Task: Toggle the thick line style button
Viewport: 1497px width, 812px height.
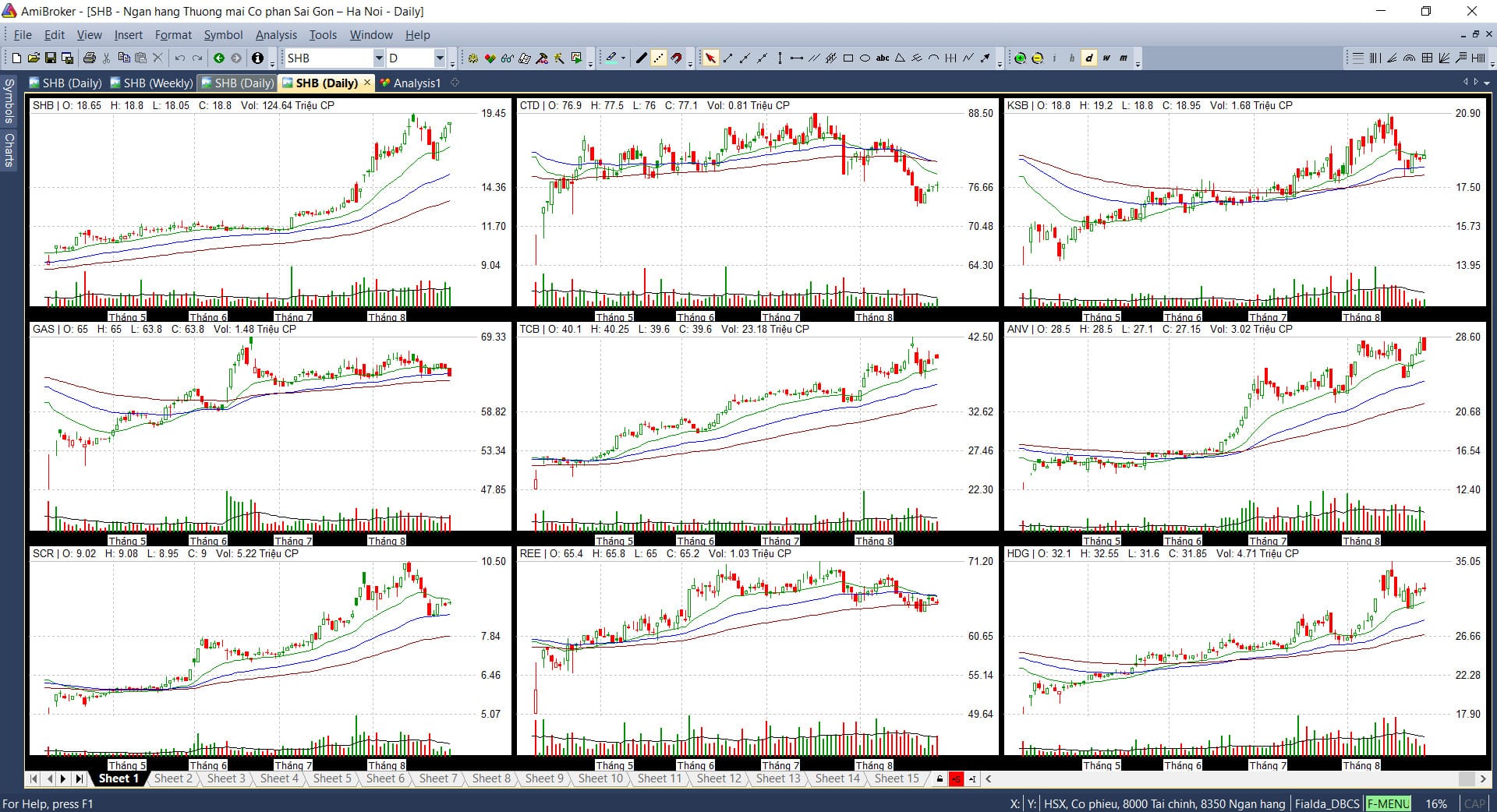Action: click(641, 58)
